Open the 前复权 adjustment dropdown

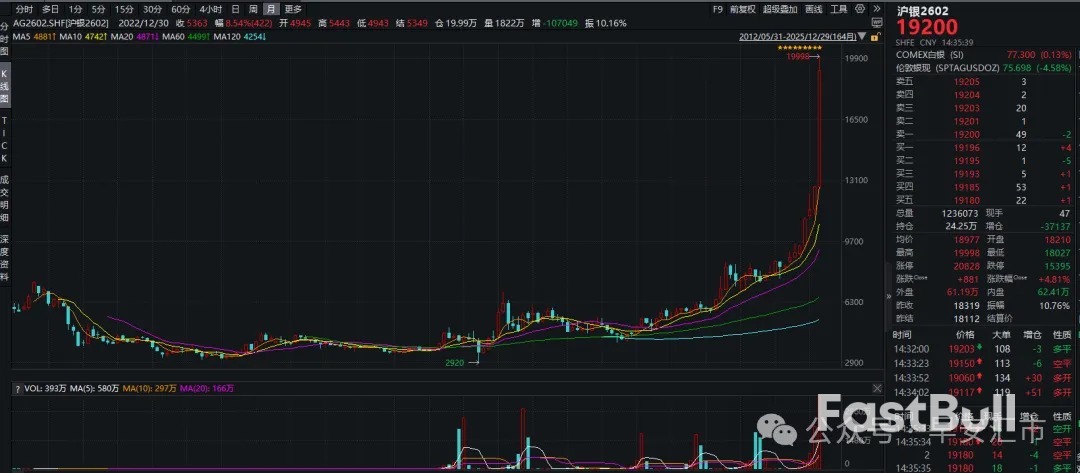click(741, 8)
